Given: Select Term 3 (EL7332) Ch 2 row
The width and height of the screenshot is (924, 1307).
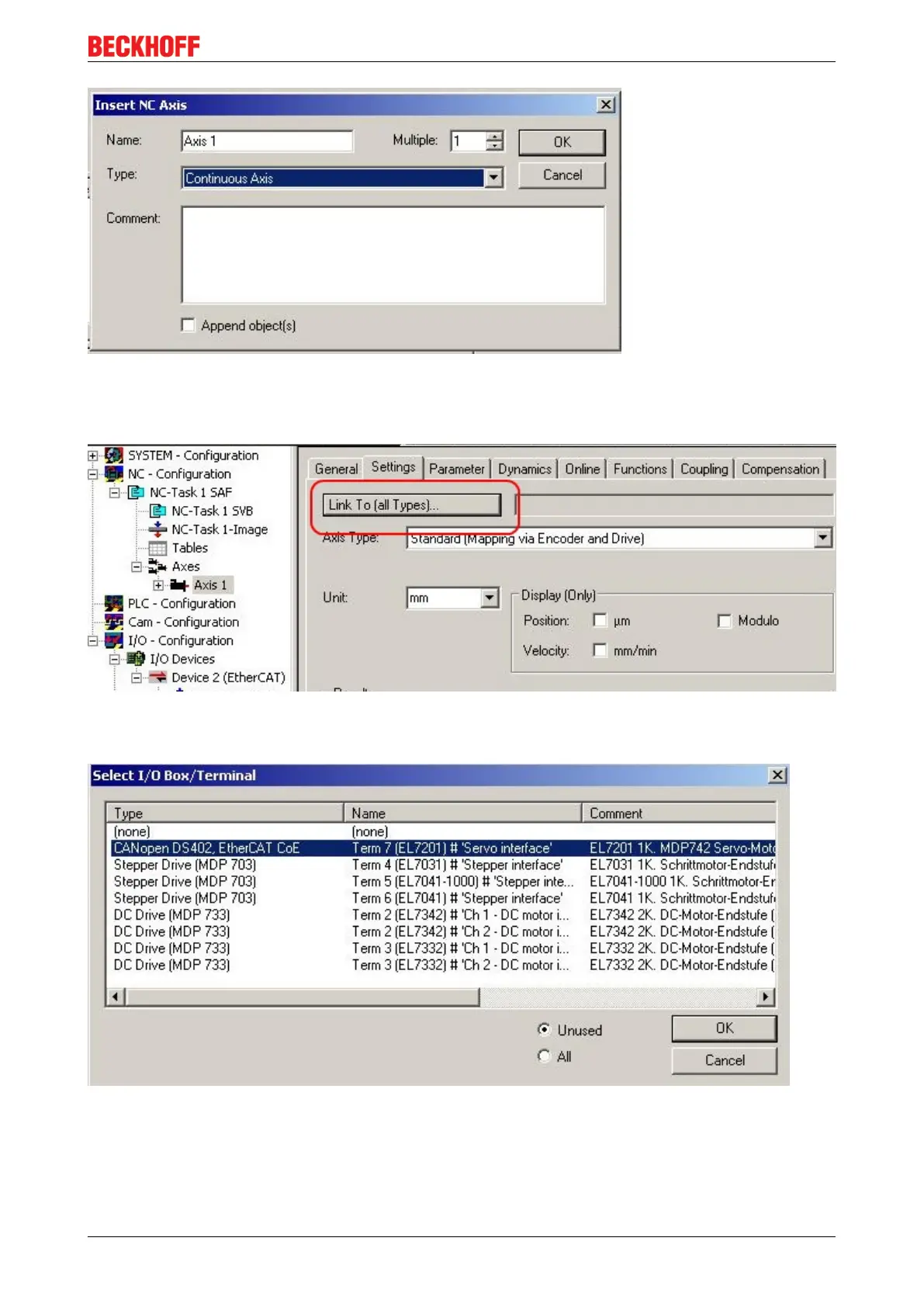Looking at the screenshot, I should [x=443, y=966].
